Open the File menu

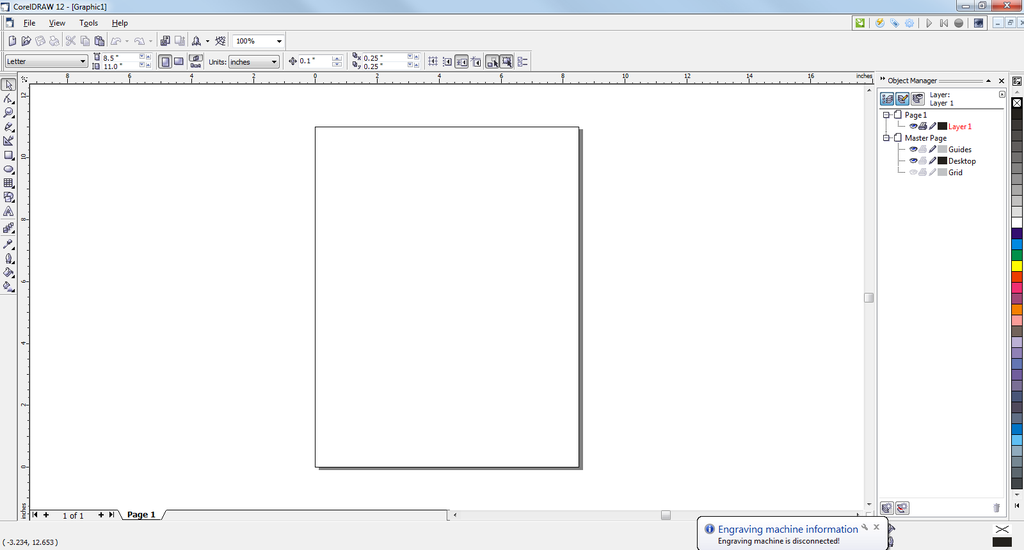tap(29, 23)
